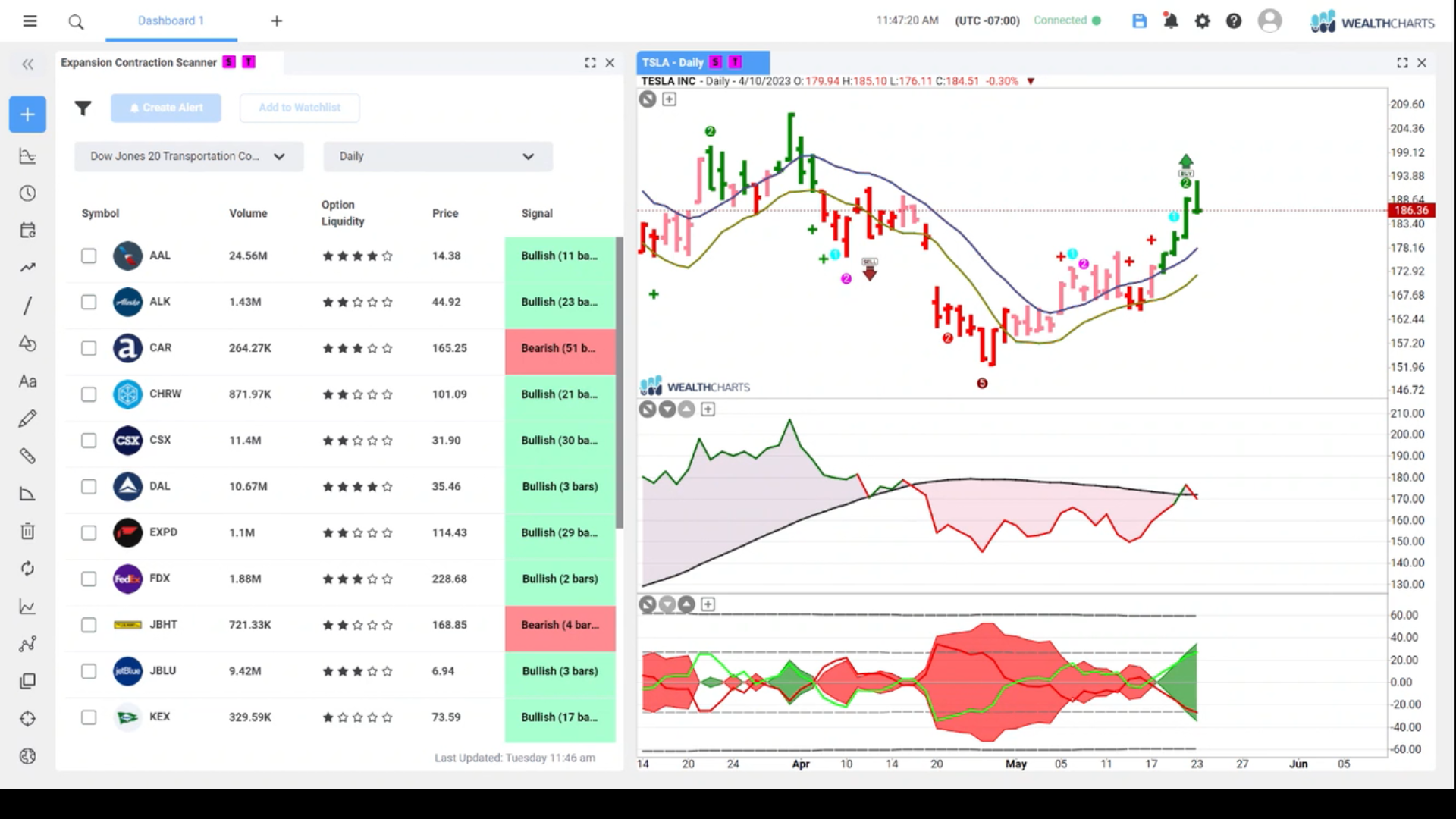Switch to the Dashboard 1 tab

[x=171, y=20]
